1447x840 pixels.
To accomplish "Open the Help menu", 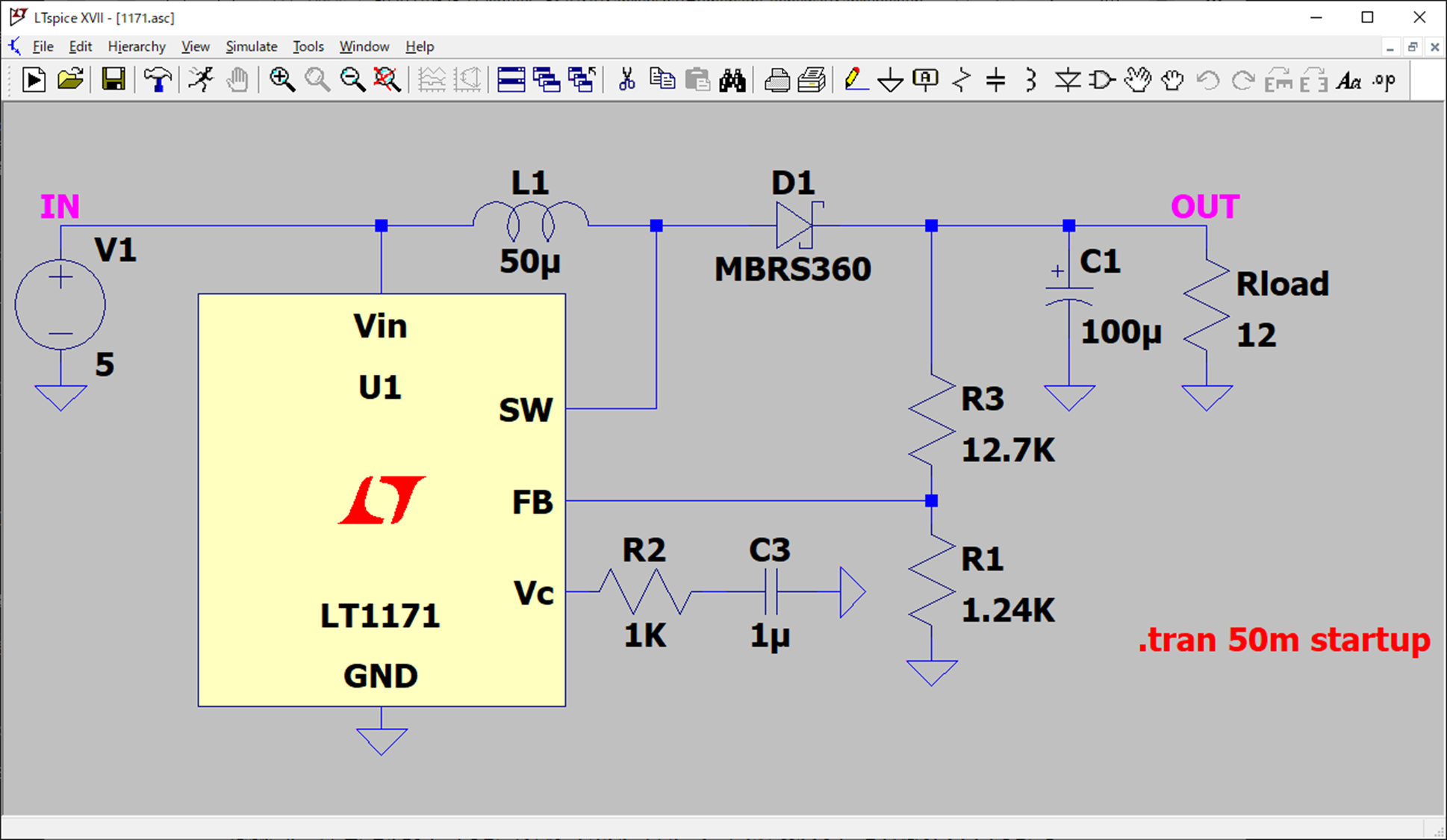I will [420, 46].
